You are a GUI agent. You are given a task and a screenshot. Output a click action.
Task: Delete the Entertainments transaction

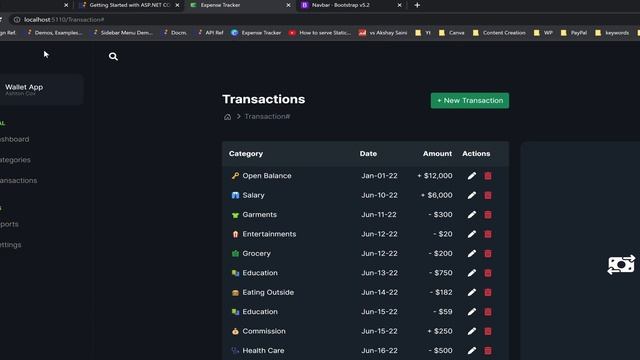point(488,234)
